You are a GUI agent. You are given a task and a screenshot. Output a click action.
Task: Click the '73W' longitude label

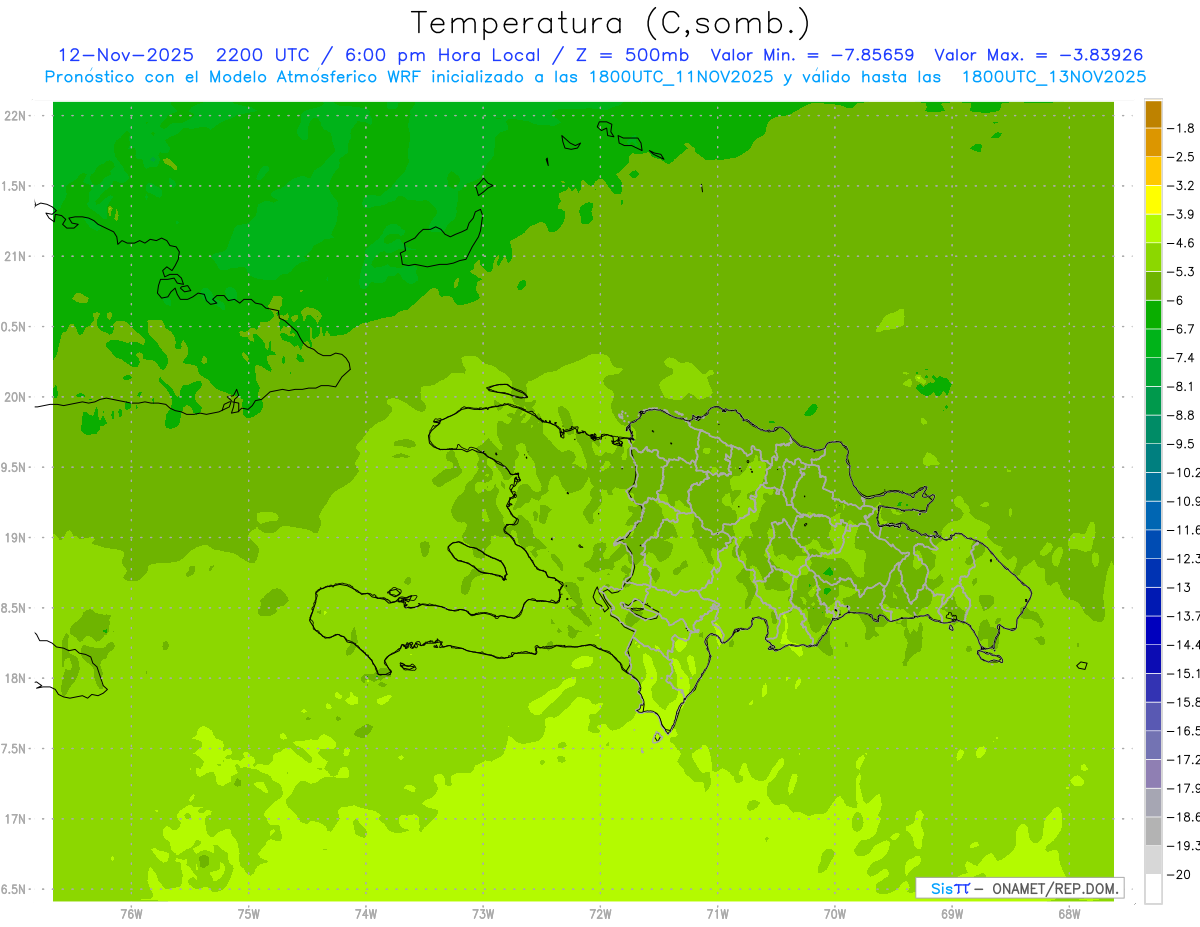(483, 914)
